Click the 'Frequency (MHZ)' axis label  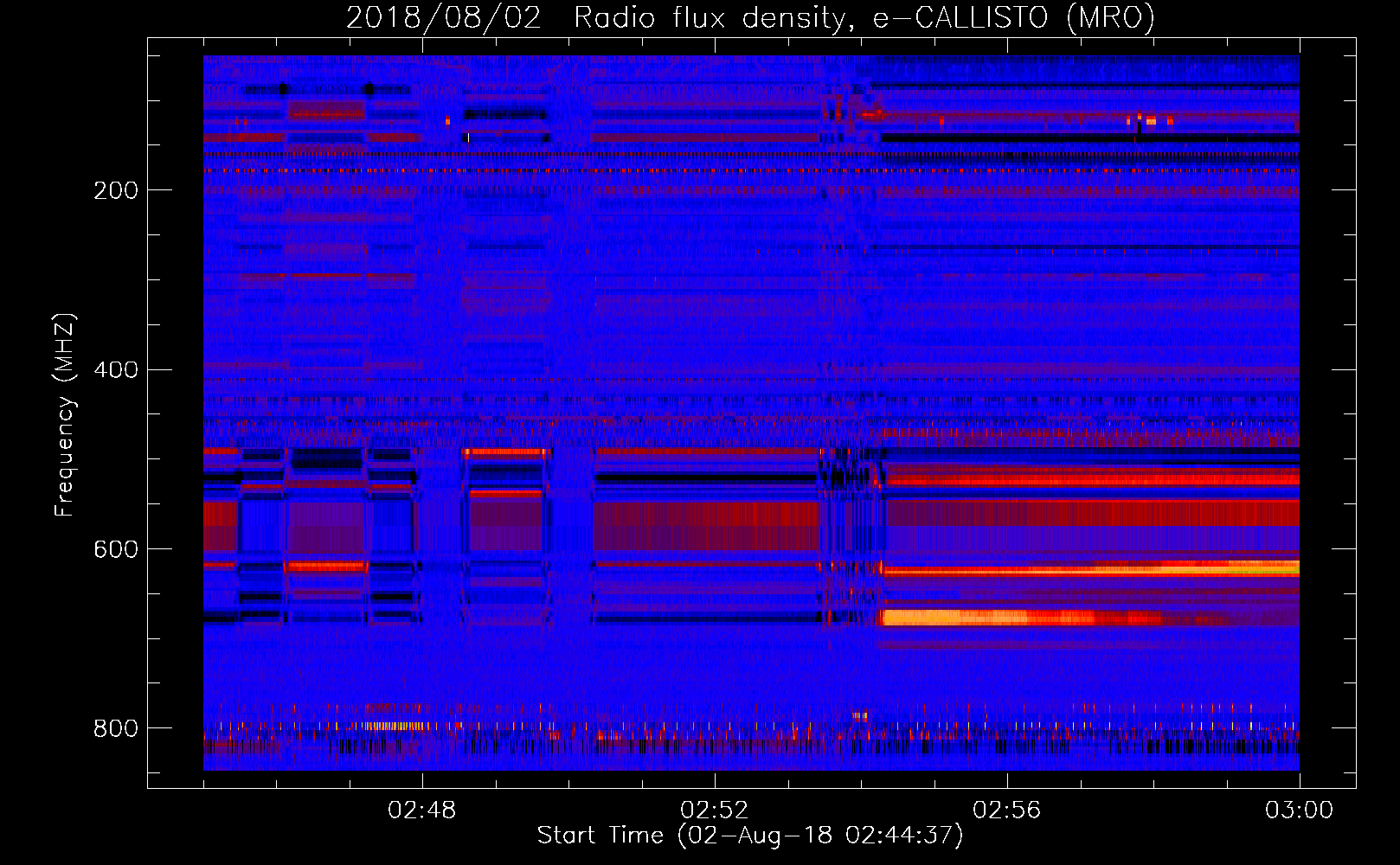(65, 414)
